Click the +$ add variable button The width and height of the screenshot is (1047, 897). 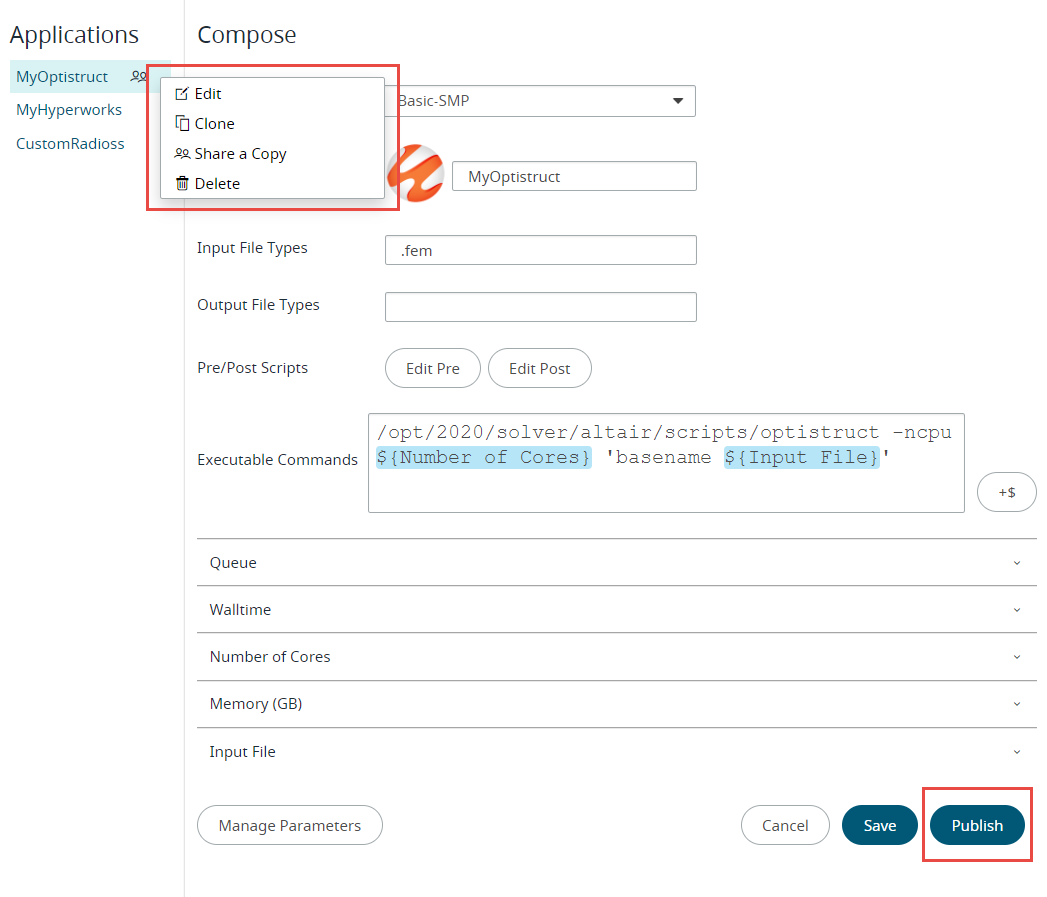(1006, 492)
